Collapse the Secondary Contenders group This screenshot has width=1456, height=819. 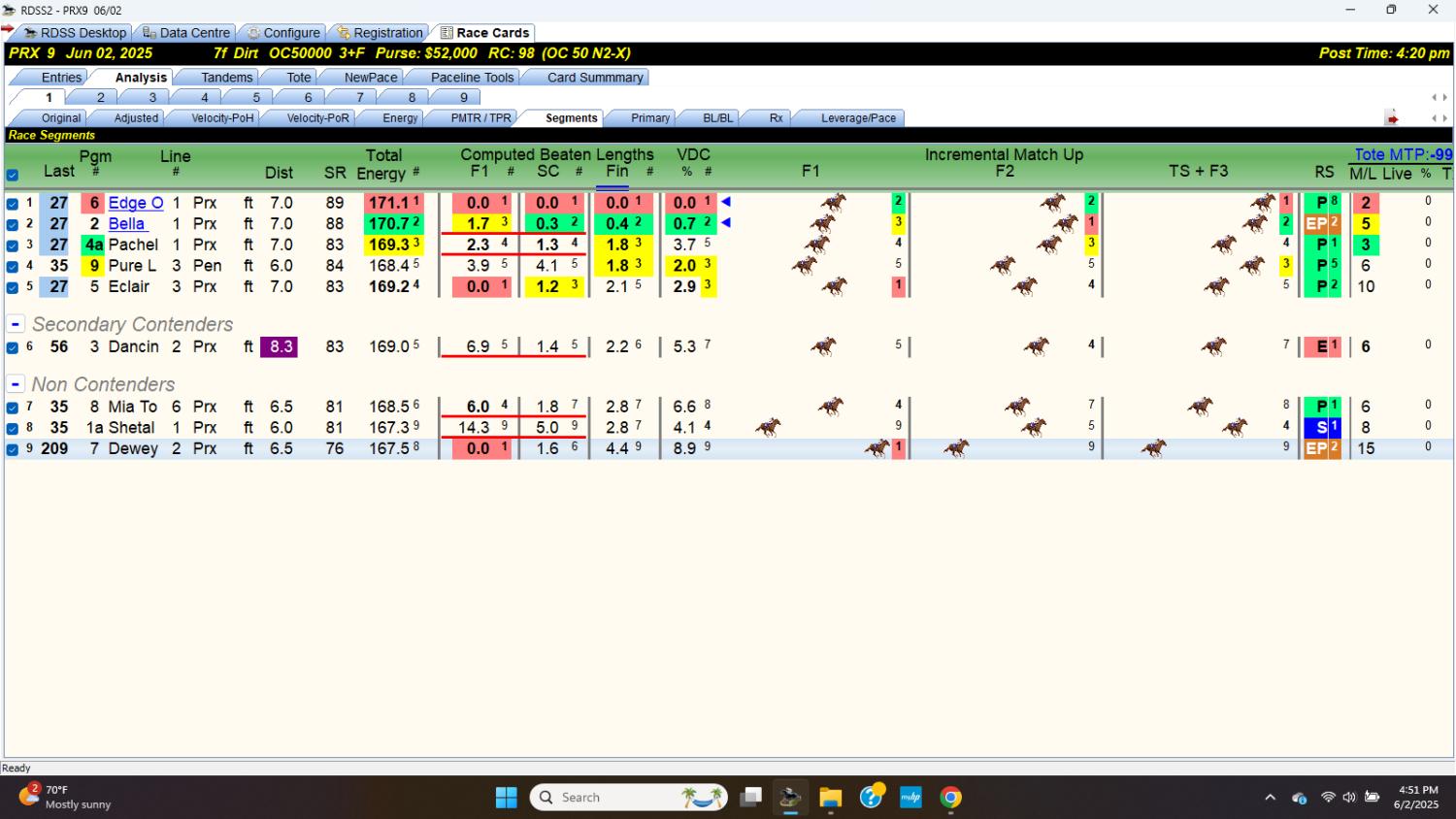(16, 324)
